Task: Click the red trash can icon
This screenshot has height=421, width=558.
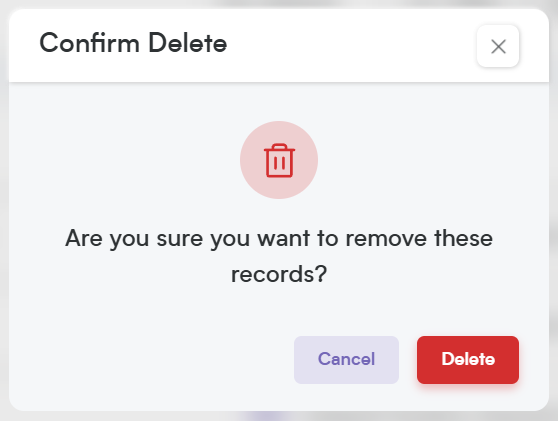Action: [279, 160]
